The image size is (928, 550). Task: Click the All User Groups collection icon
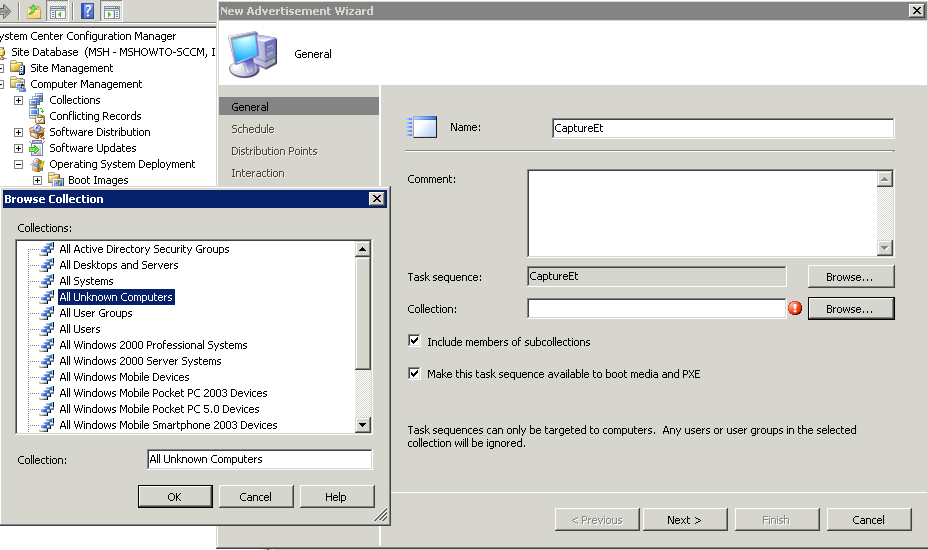click(x=47, y=313)
